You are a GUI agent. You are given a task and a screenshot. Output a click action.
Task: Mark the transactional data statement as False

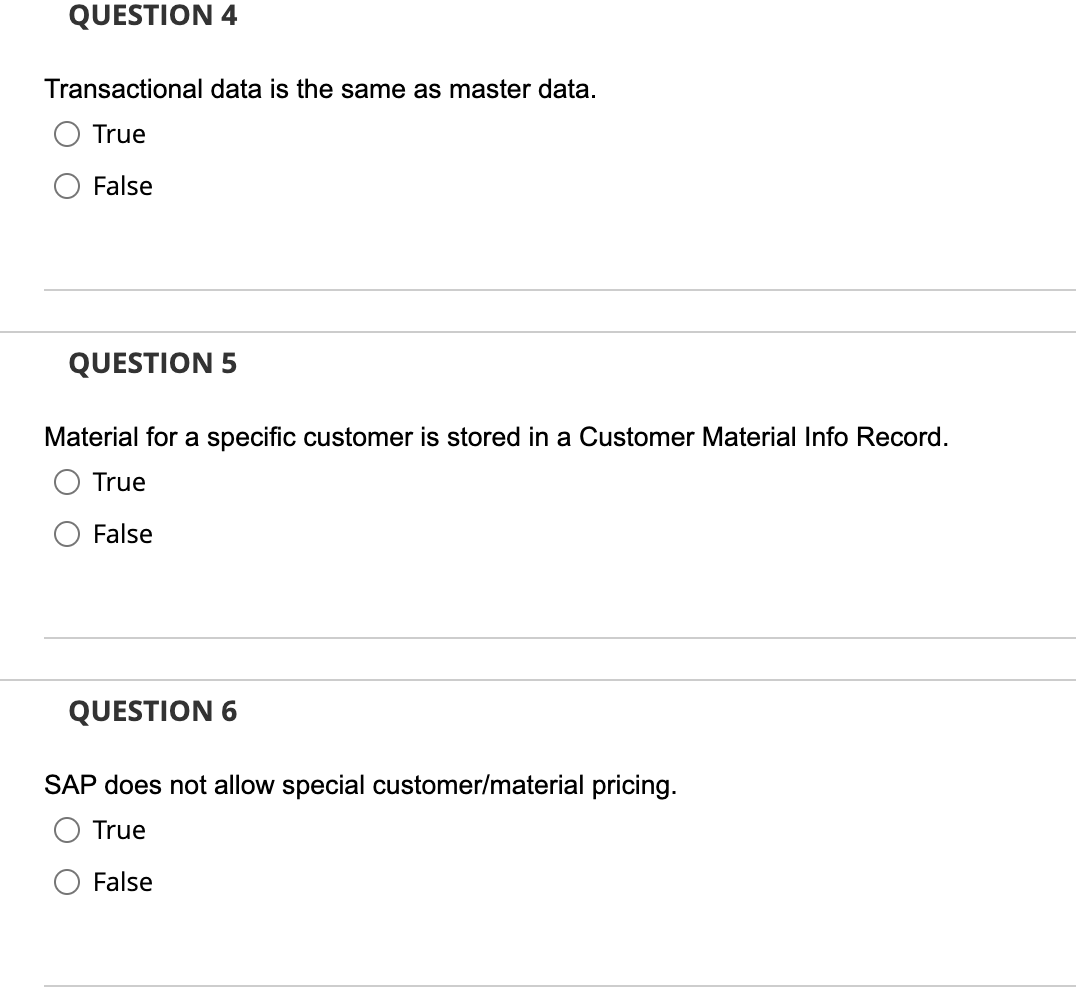pos(66,185)
